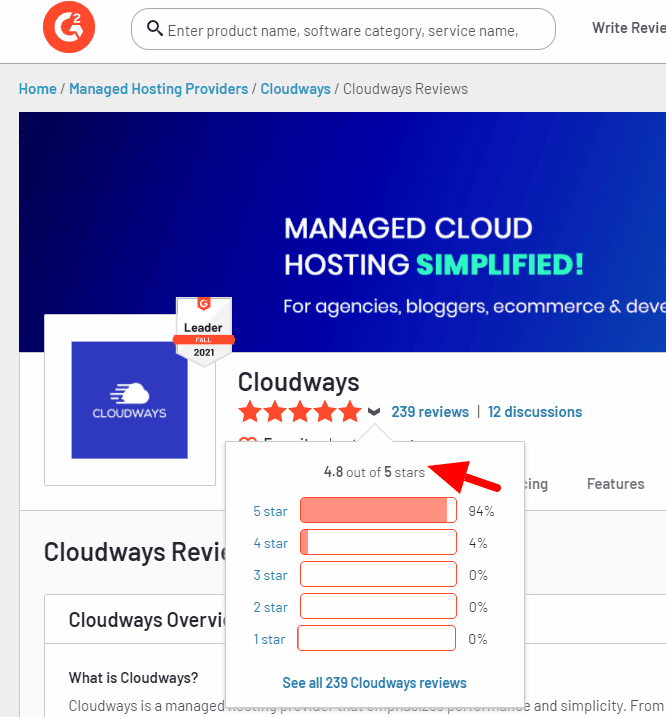Open See all 239 Cloudways reviews
Screen dimensions: 666x717
pyautogui.click(x=374, y=683)
